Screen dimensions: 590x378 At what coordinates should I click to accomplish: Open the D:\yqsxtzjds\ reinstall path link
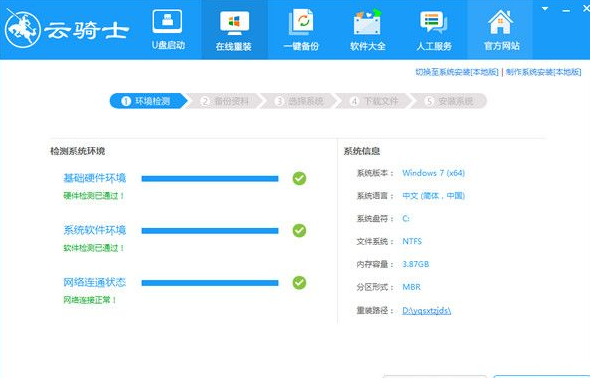426,310
